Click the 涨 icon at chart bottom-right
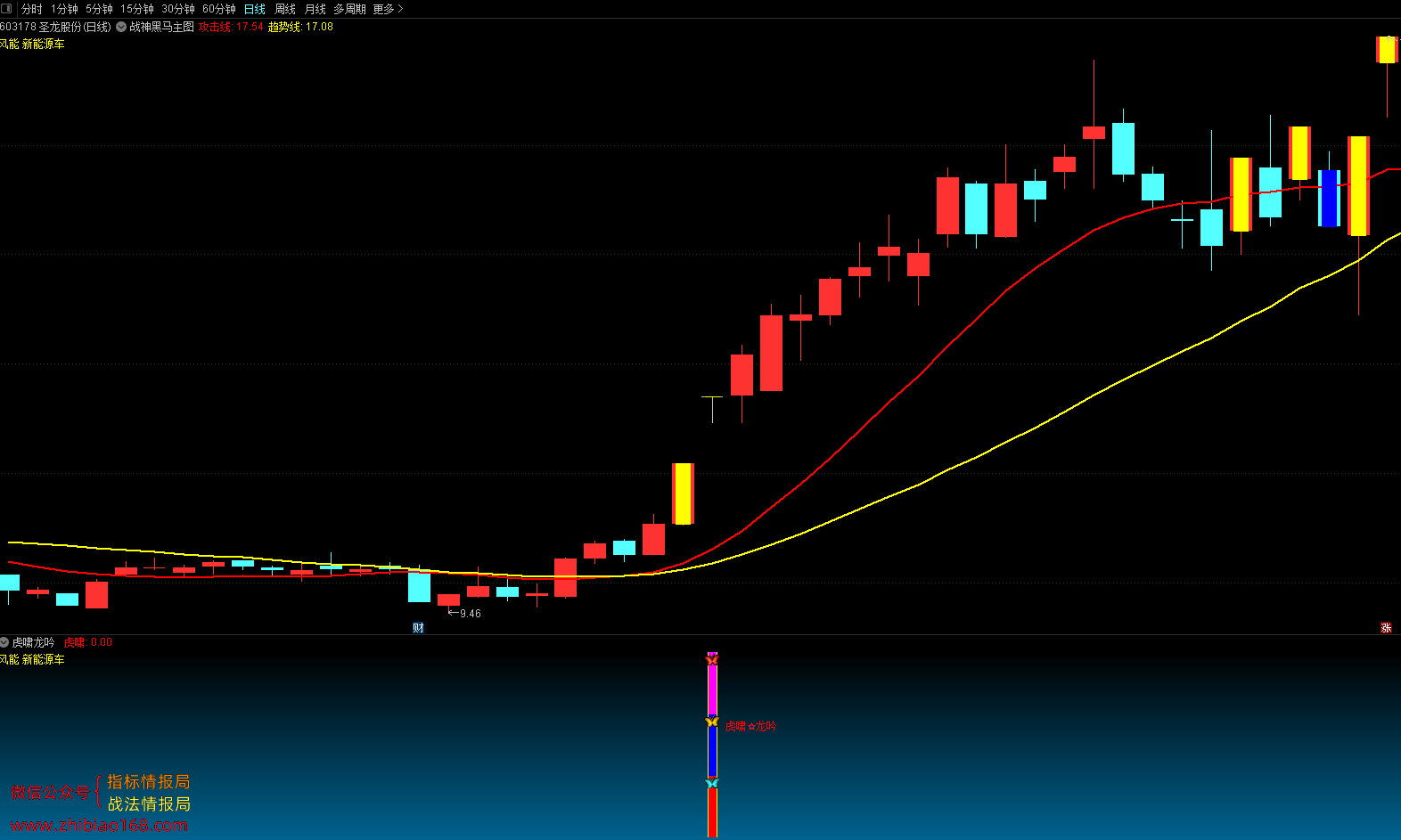The width and height of the screenshot is (1401, 840). coord(1386,628)
